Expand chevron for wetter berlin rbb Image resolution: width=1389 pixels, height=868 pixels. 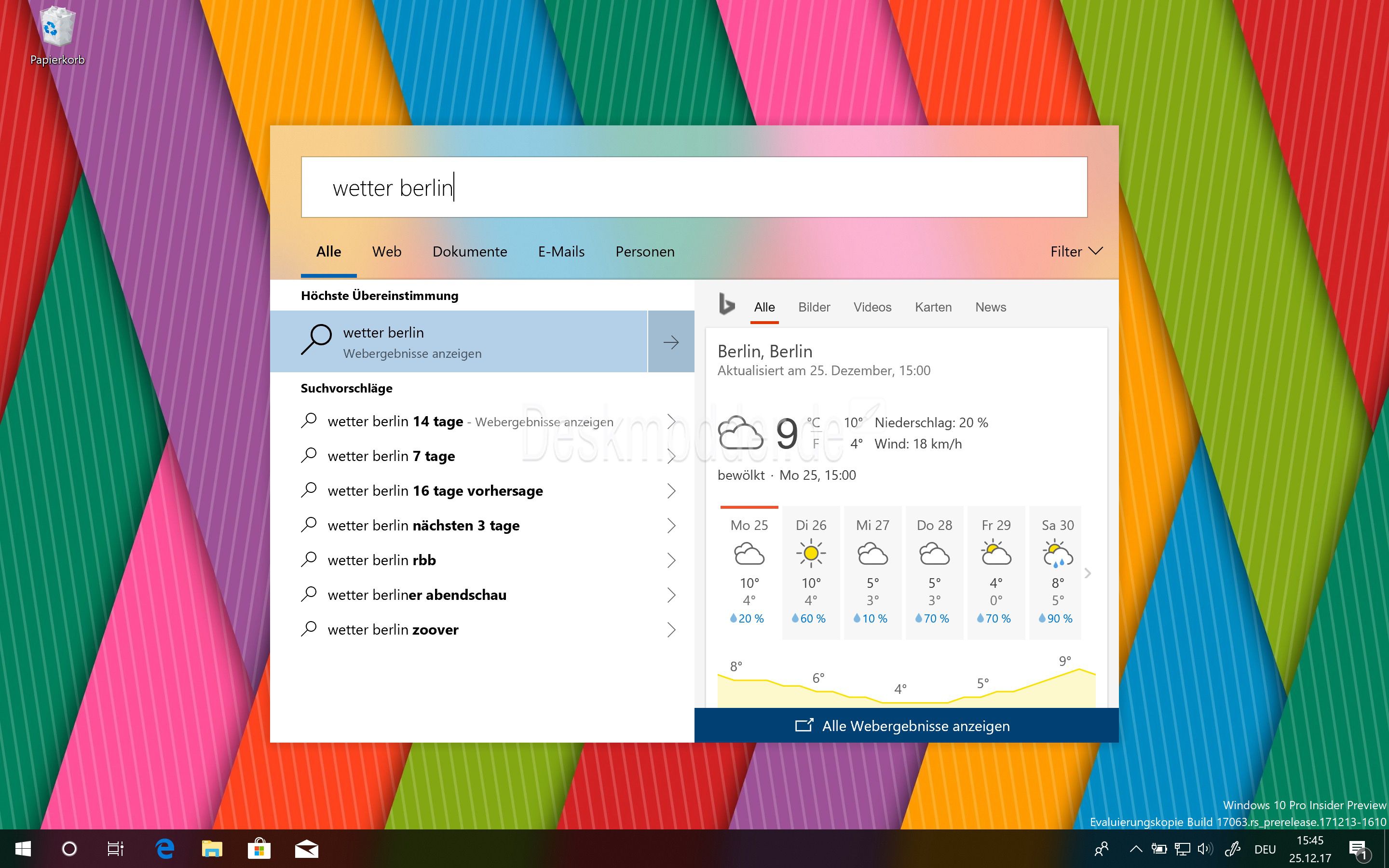[x=671, y=560]
